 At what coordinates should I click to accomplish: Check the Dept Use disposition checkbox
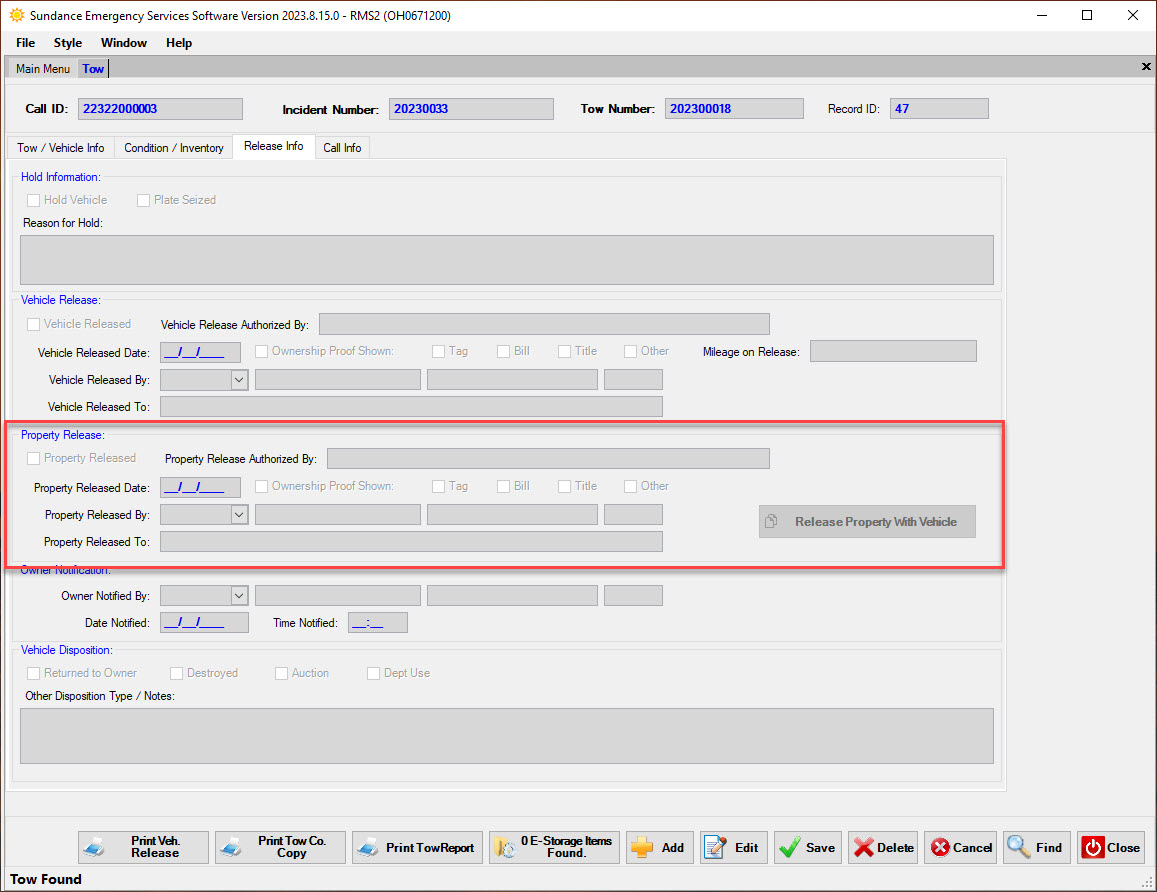click(x=373, y=673)
